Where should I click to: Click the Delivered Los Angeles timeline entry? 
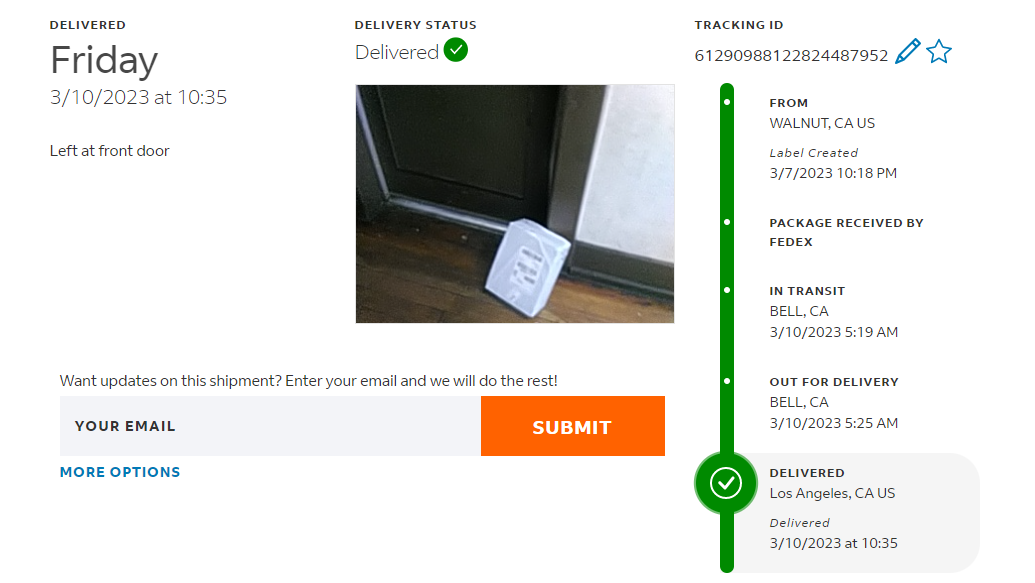coord(832,493)
